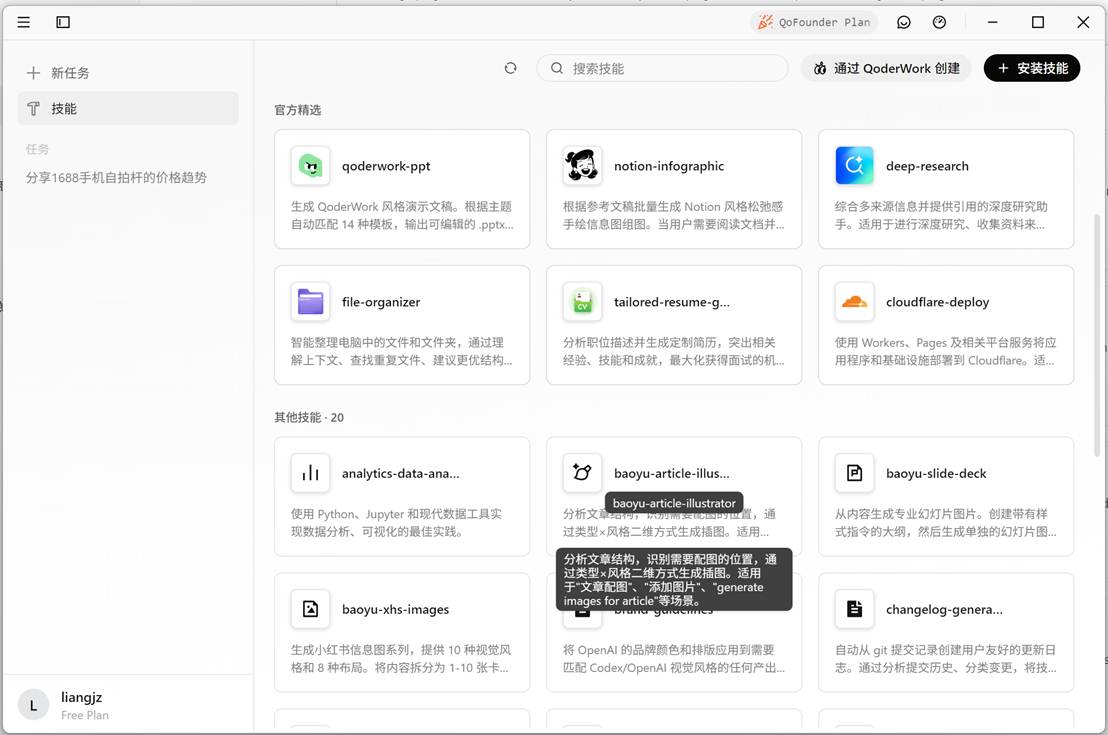Open the liangjz account name
Screen dimensions: 1108x735
(x=81, y=697)
